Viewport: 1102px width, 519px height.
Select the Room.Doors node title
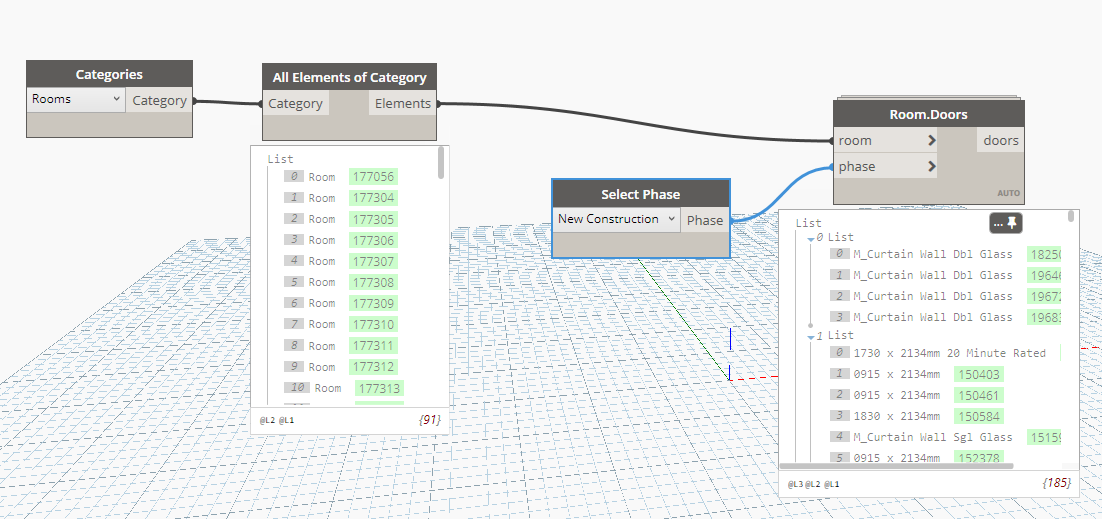coord(928,114)
